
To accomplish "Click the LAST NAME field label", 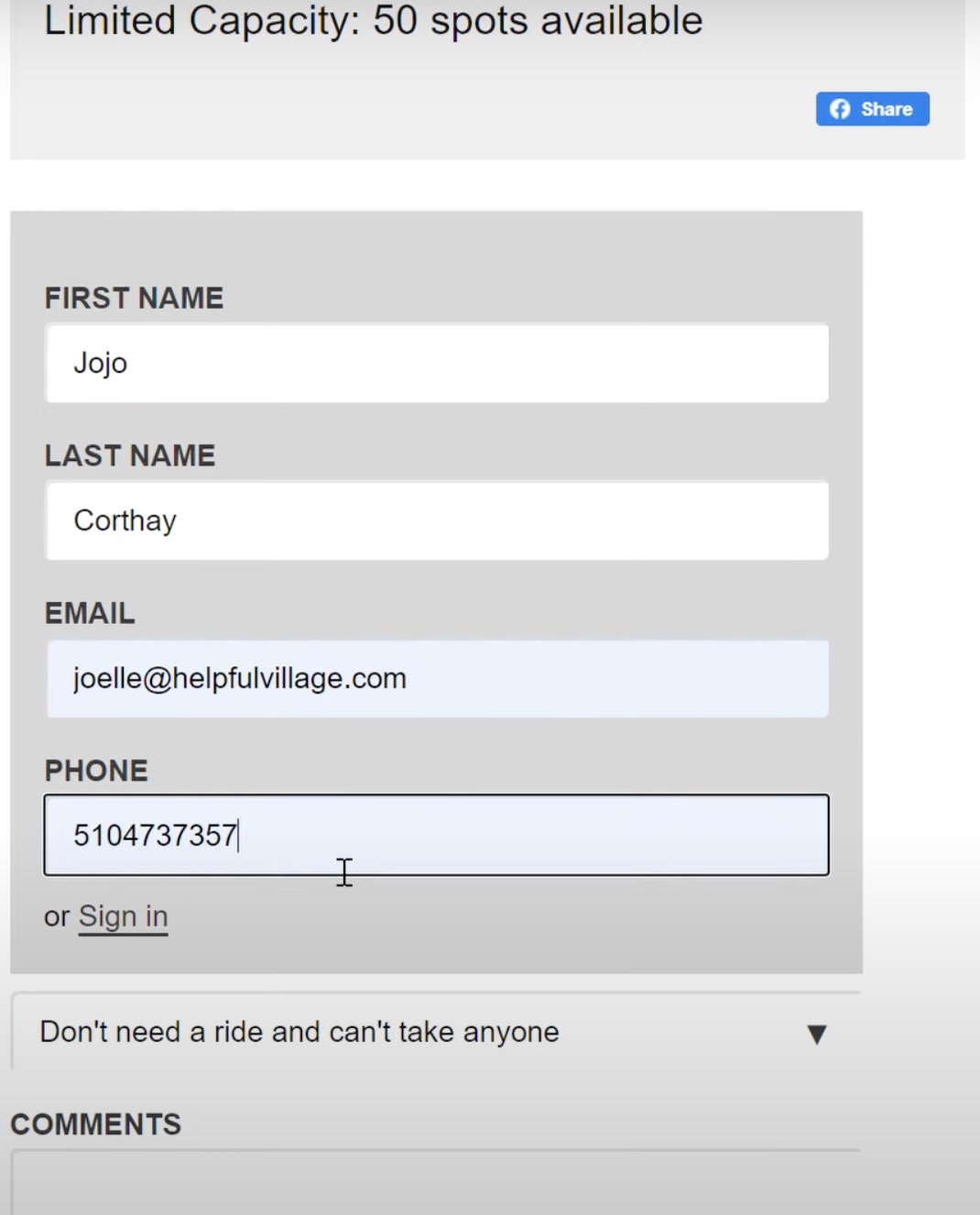I will click(130, 455).
